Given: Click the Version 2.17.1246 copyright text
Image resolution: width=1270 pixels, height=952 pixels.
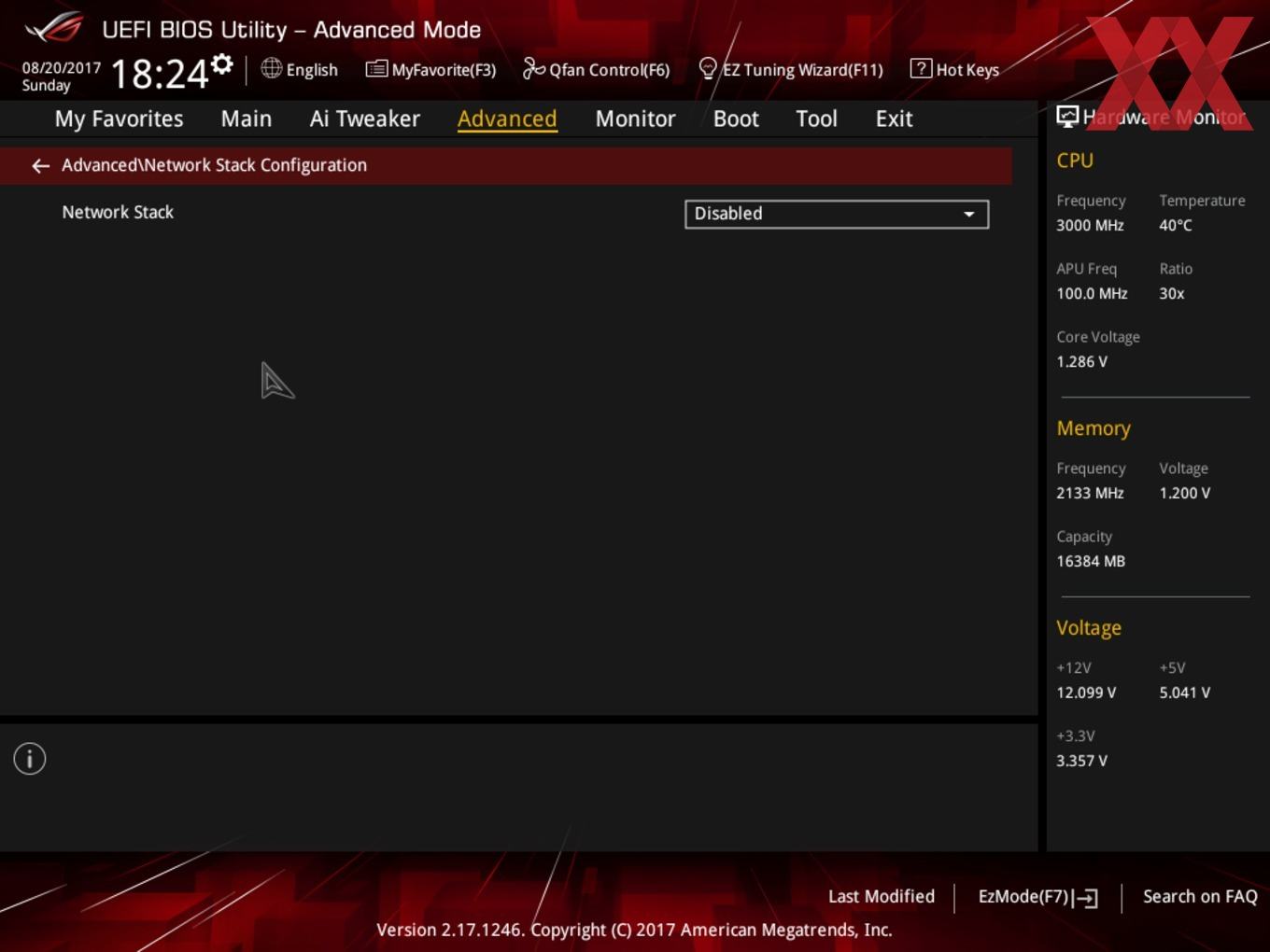Looking at the screenshot, I should tap(634, 930).
